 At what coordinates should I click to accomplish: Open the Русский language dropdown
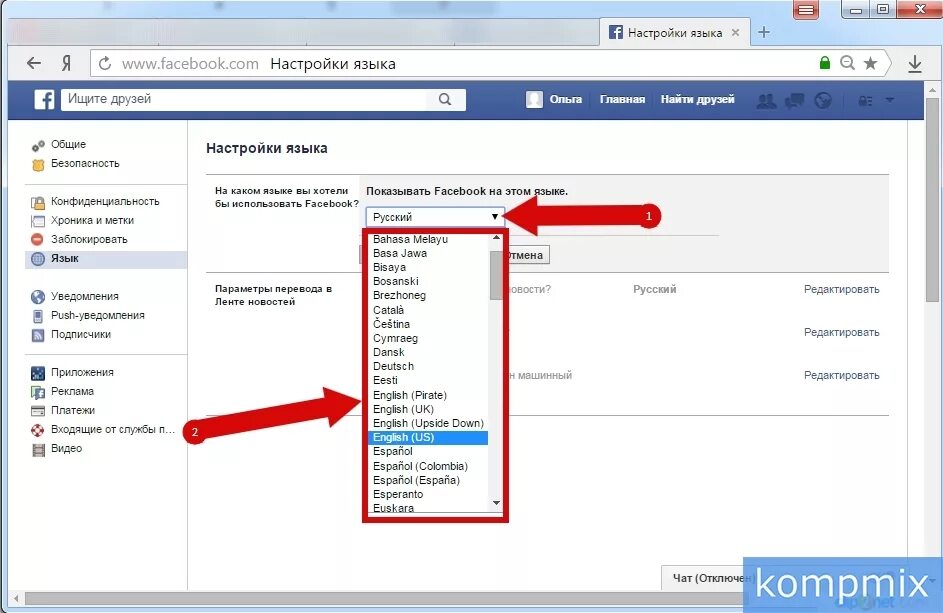click(435, 217)
